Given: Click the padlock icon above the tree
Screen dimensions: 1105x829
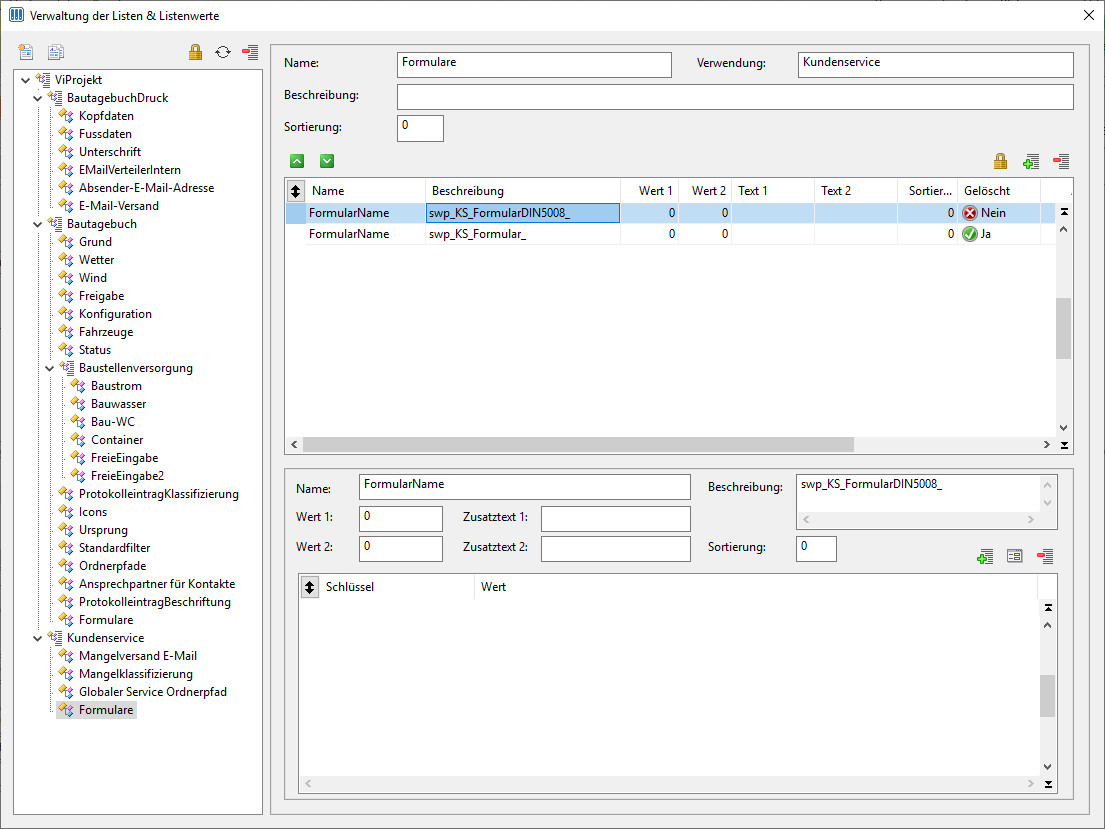Looking at the screenshot, I should 195,51.
